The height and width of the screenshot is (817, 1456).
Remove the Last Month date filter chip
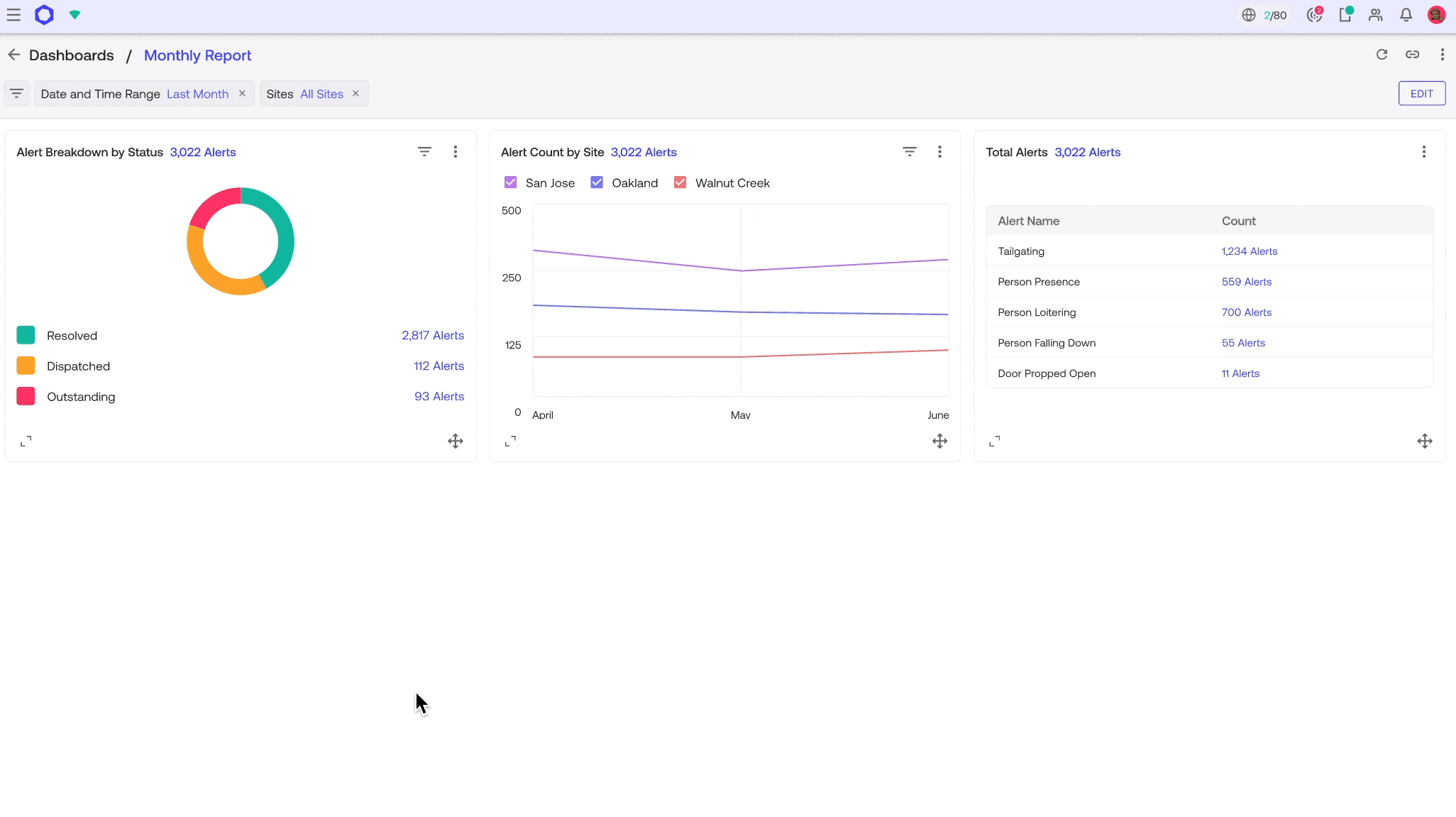pyautogui.click(x=242, y=93)
